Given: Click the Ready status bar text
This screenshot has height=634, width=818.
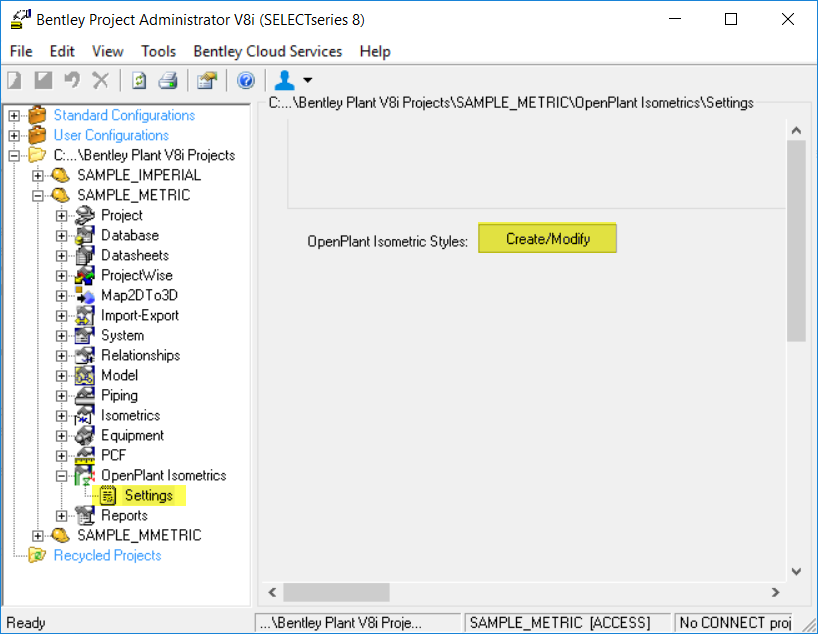Looking at the screenshot, I should click(x=26, y=623).
